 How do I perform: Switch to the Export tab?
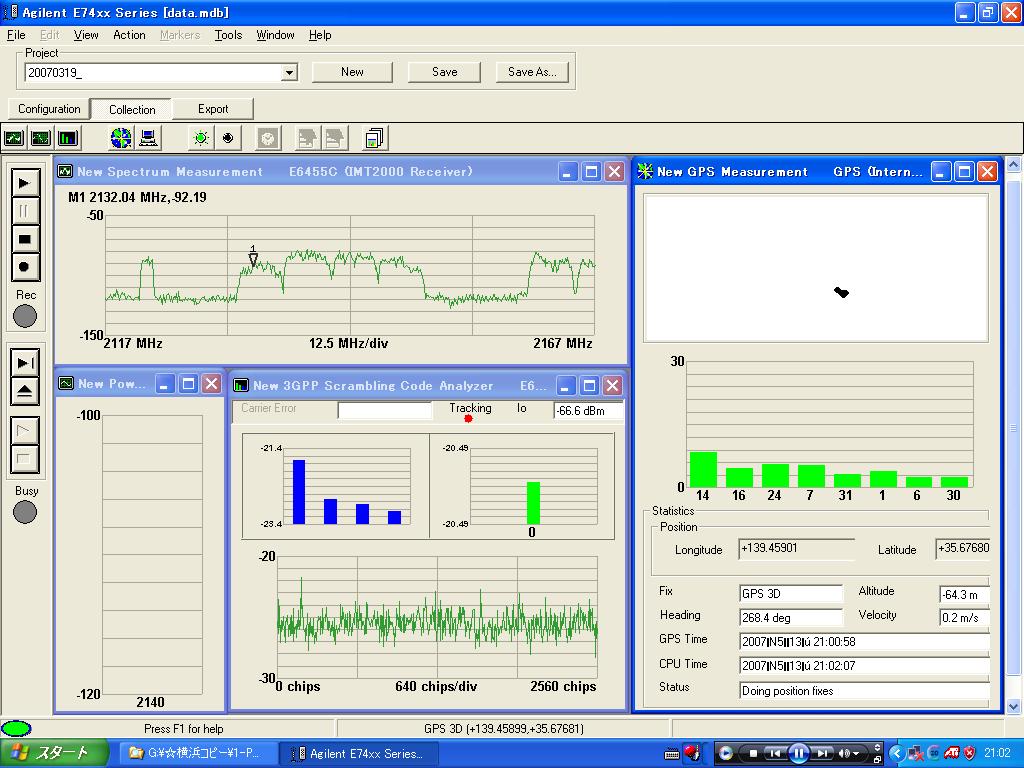213,109
